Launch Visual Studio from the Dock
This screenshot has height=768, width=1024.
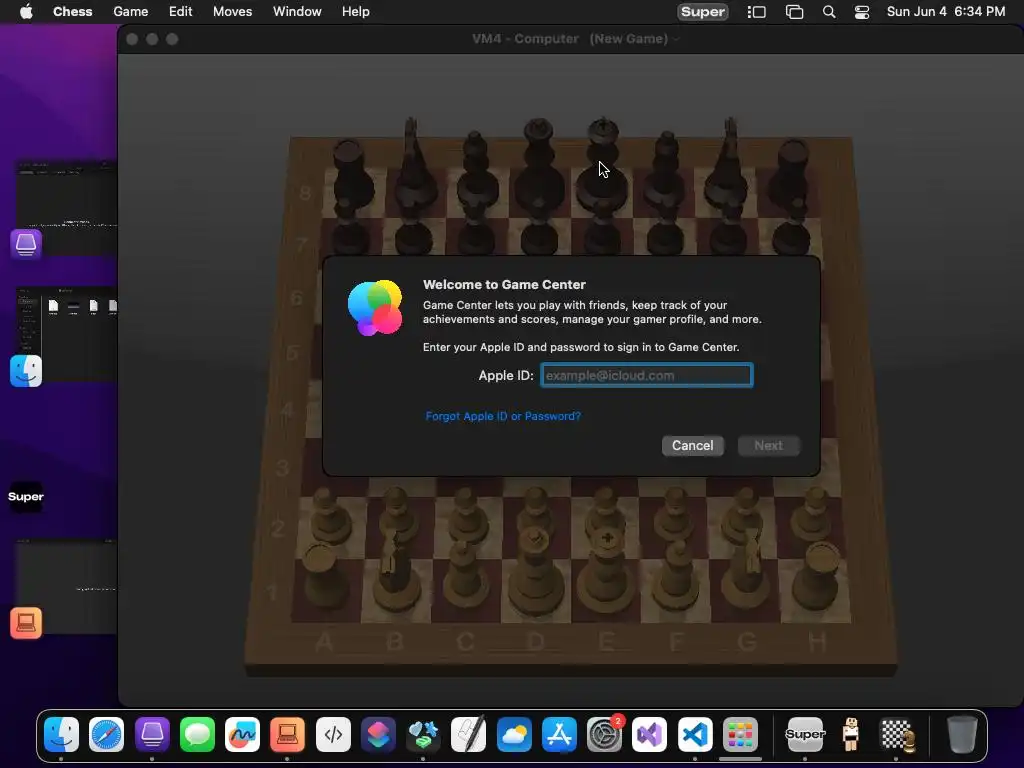(650, 735)
